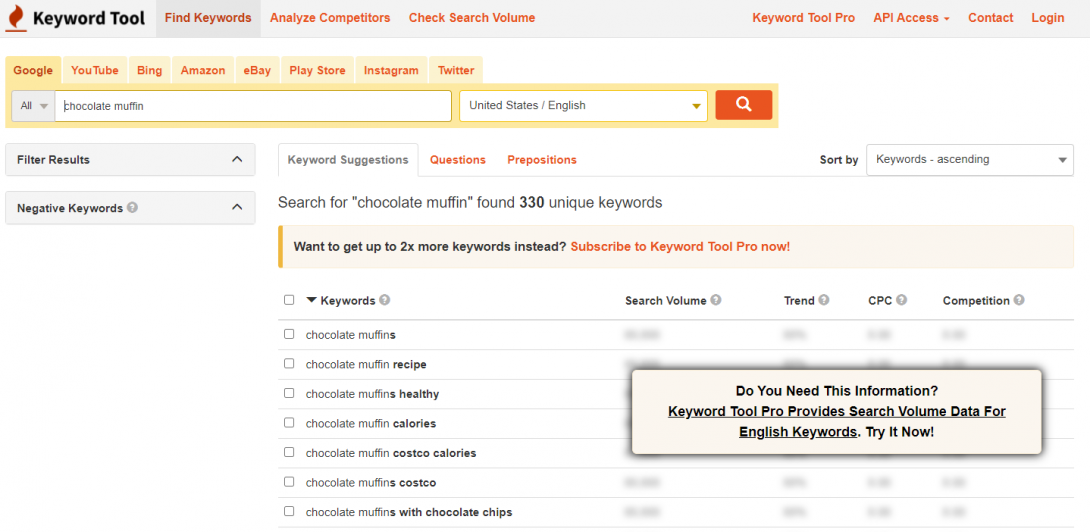Click the Search Volume Data popup link
This screenshot has height=532, width=1090.
(x=837, y=421)
